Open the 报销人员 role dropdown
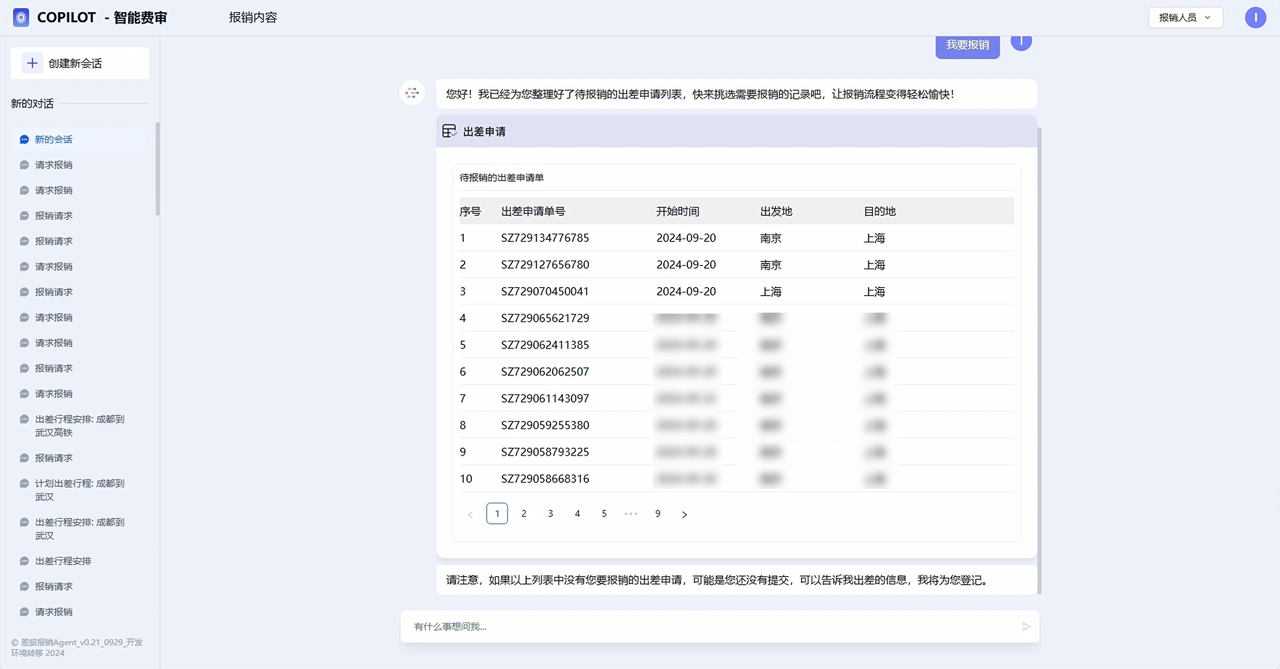Viewport: 1280px width, 669px height. [x=1185, y=18]
